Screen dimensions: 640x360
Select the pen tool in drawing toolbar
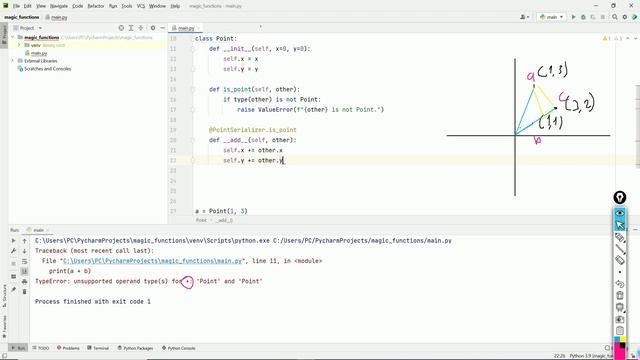pos(620,237)
